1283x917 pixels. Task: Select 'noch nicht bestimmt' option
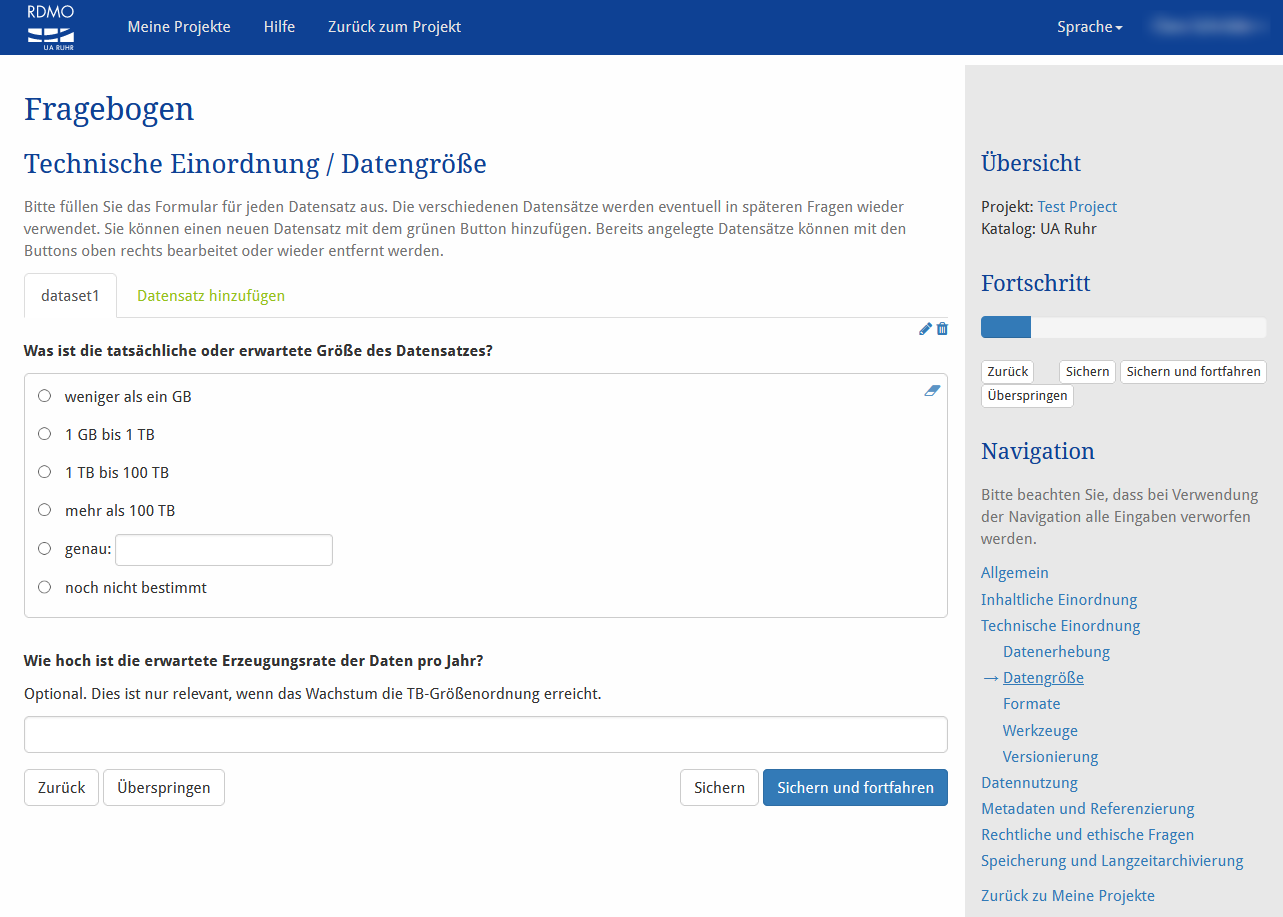[x=44, y=587]
